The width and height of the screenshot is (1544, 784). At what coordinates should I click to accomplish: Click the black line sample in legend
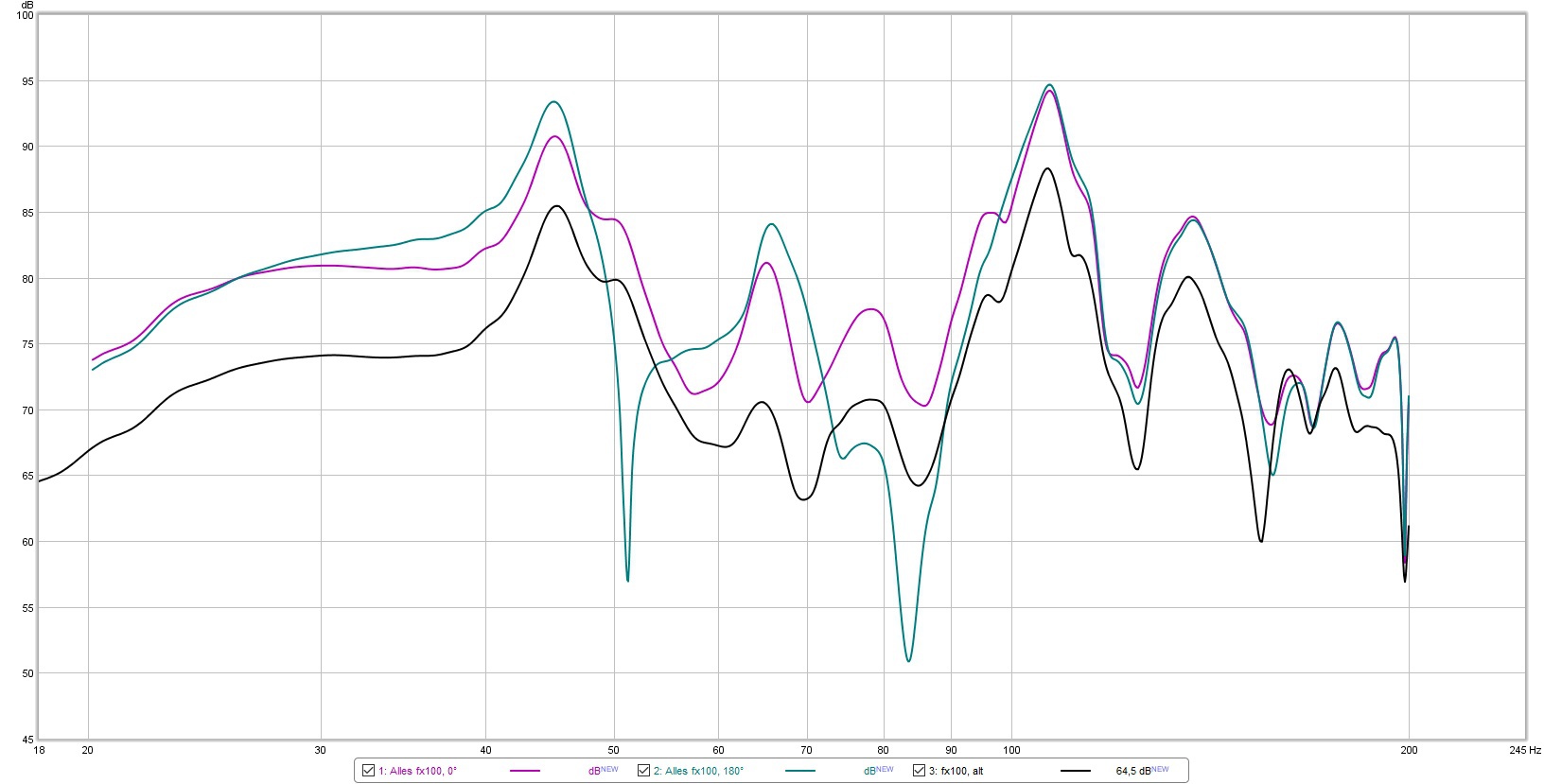(1075, 771)
